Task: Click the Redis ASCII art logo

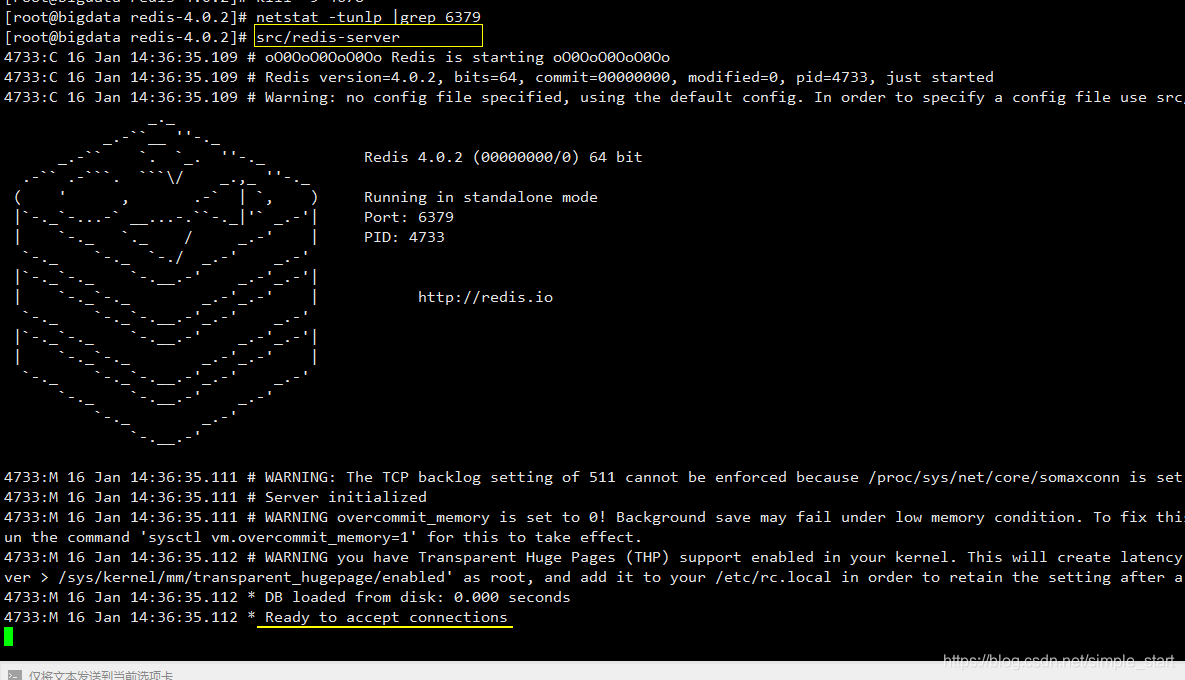Action: tap(166, 281)
